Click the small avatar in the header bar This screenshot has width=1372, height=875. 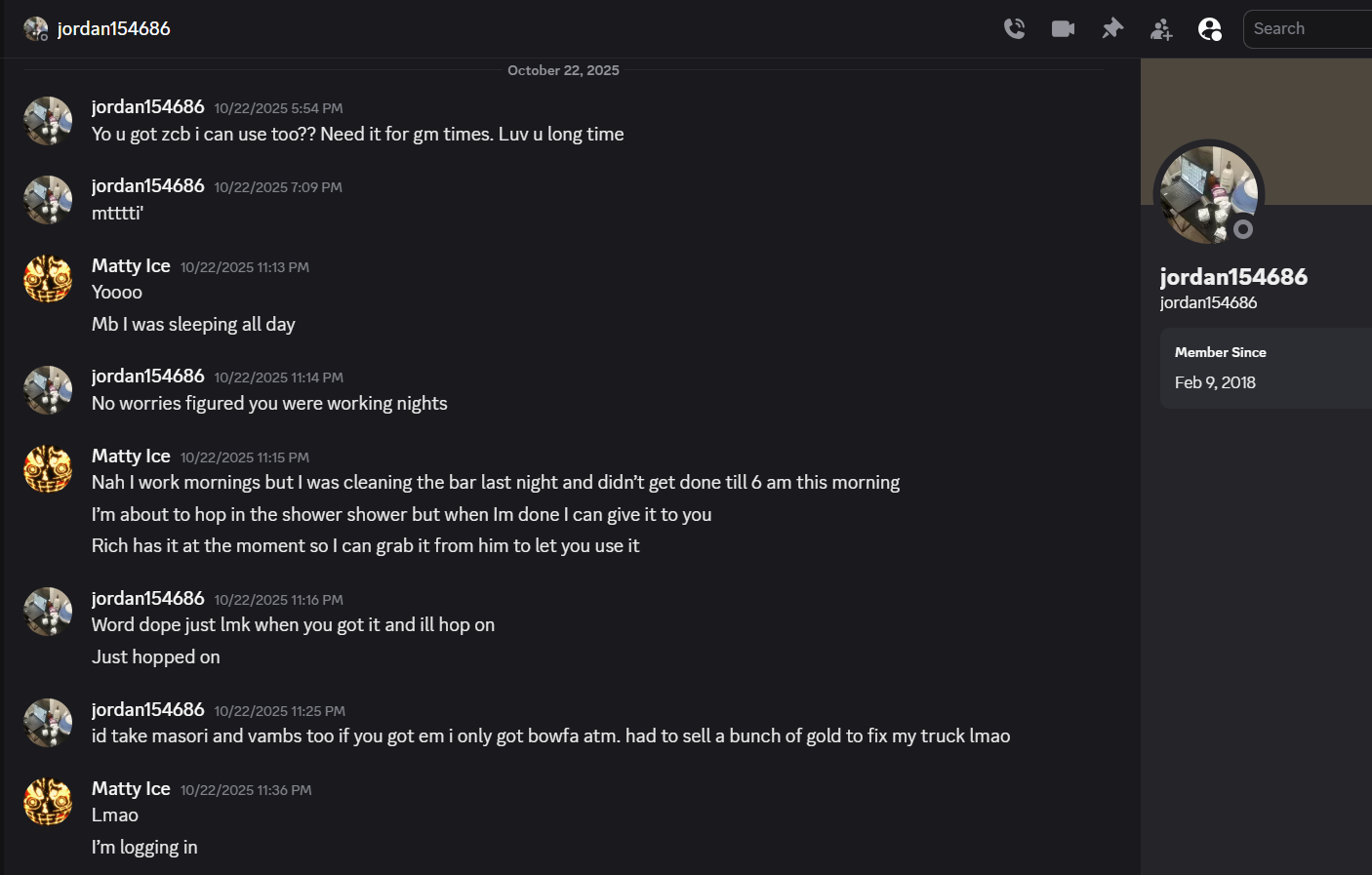pos(35,29)
